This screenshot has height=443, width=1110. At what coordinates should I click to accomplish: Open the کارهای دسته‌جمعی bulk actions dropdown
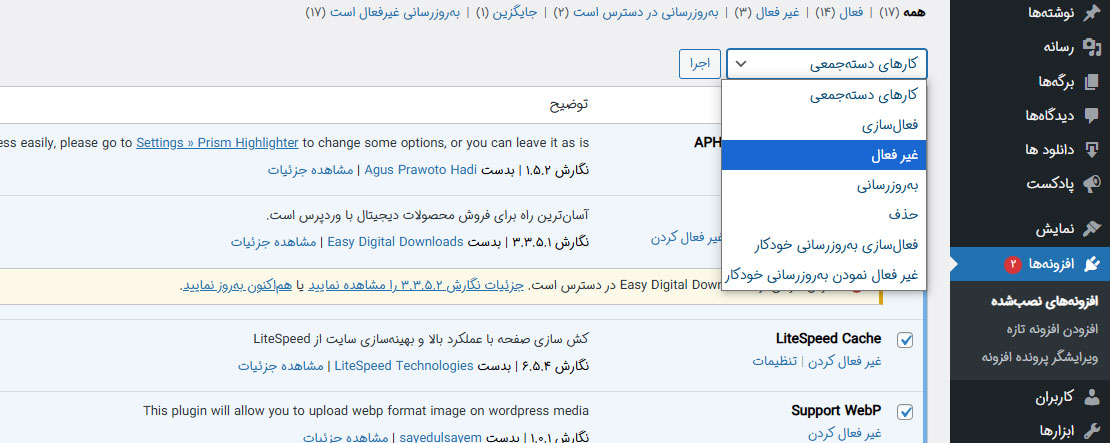coord(826,64)
